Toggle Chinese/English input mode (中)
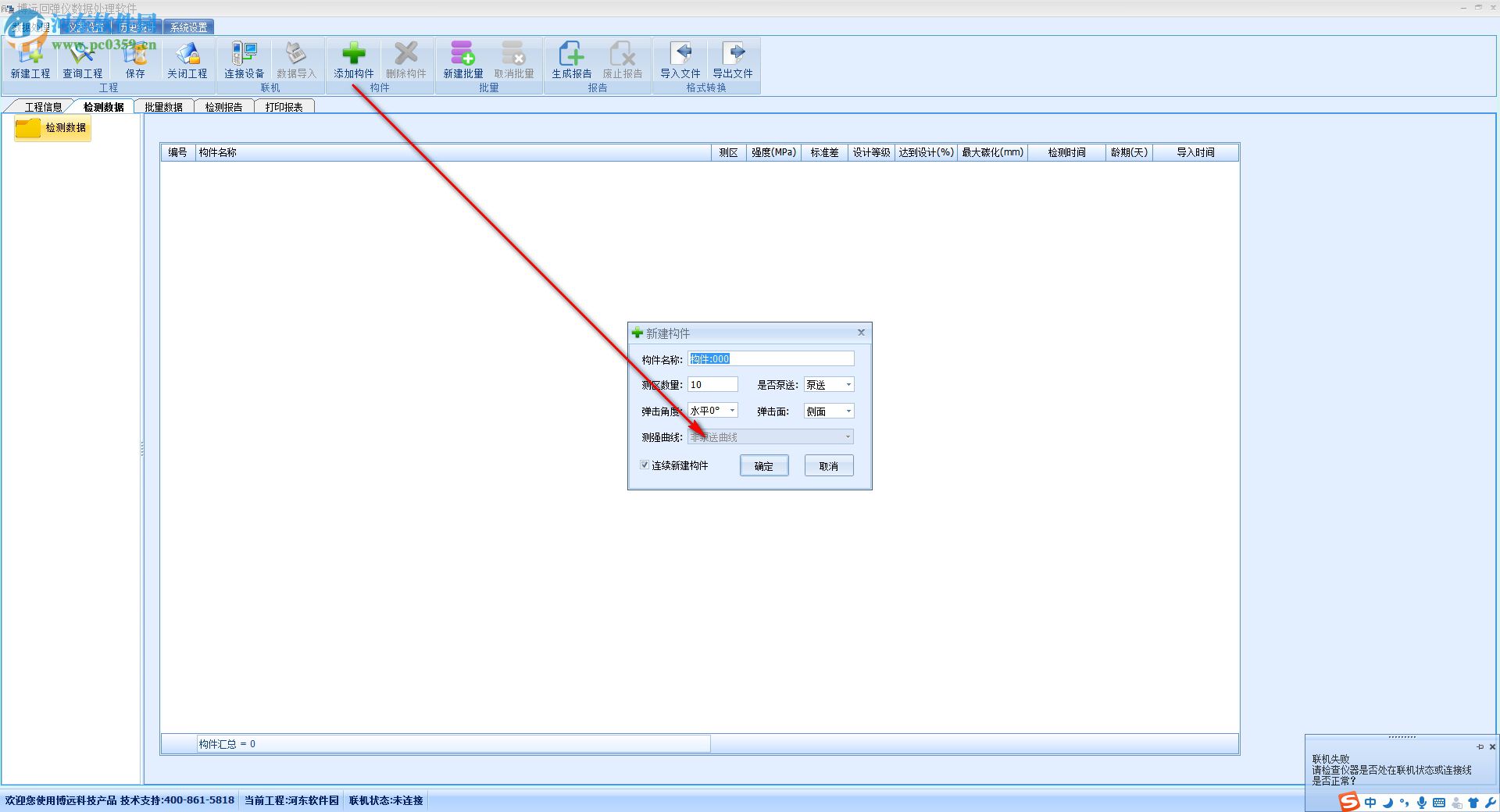This screenshot has height=812, width=1500. [x=1370, y=803]
